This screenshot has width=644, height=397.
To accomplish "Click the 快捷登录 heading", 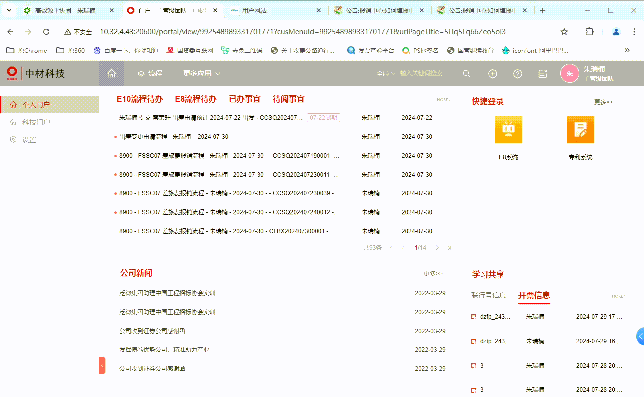I will tap(488, 101).
